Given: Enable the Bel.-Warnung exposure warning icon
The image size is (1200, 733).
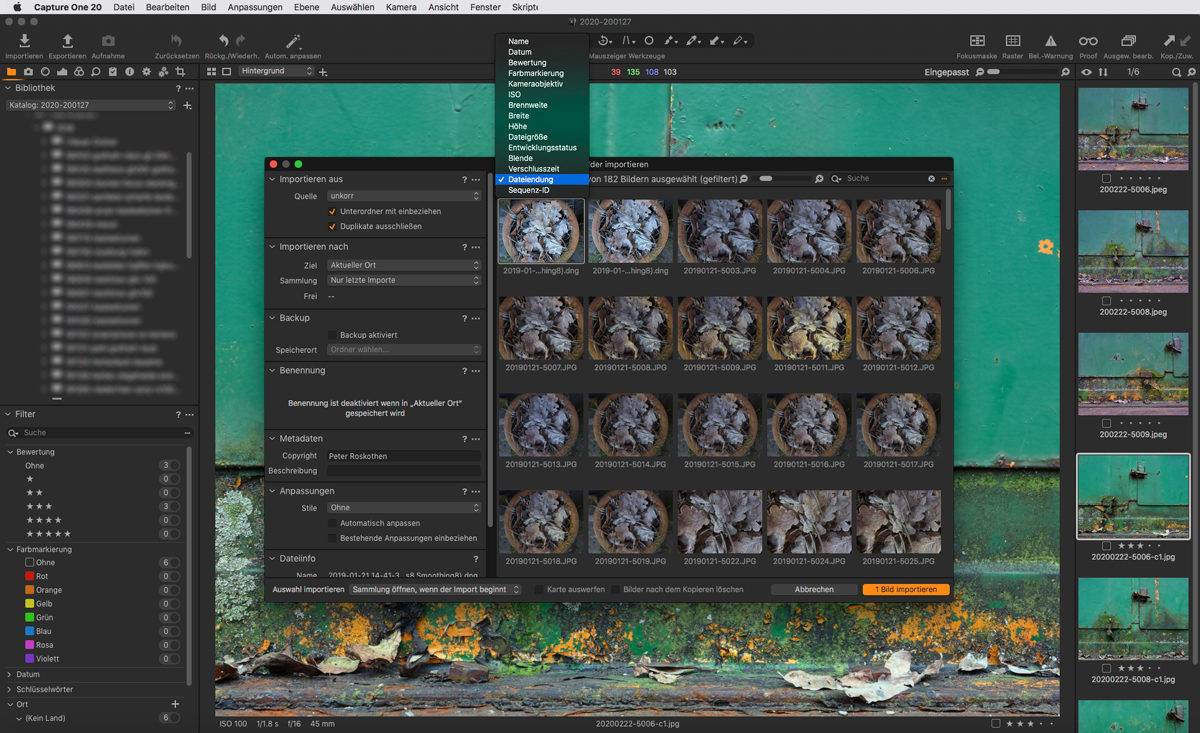Looking at the screenshot, I should pos(1051,41).
